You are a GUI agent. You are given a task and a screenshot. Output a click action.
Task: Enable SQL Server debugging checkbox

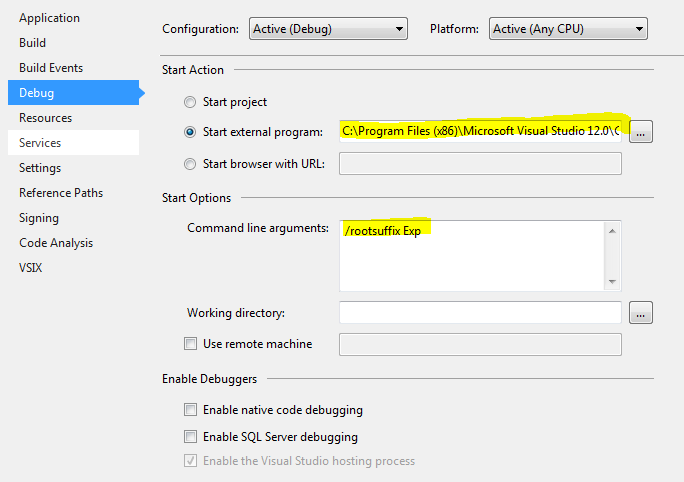point(190,437)
